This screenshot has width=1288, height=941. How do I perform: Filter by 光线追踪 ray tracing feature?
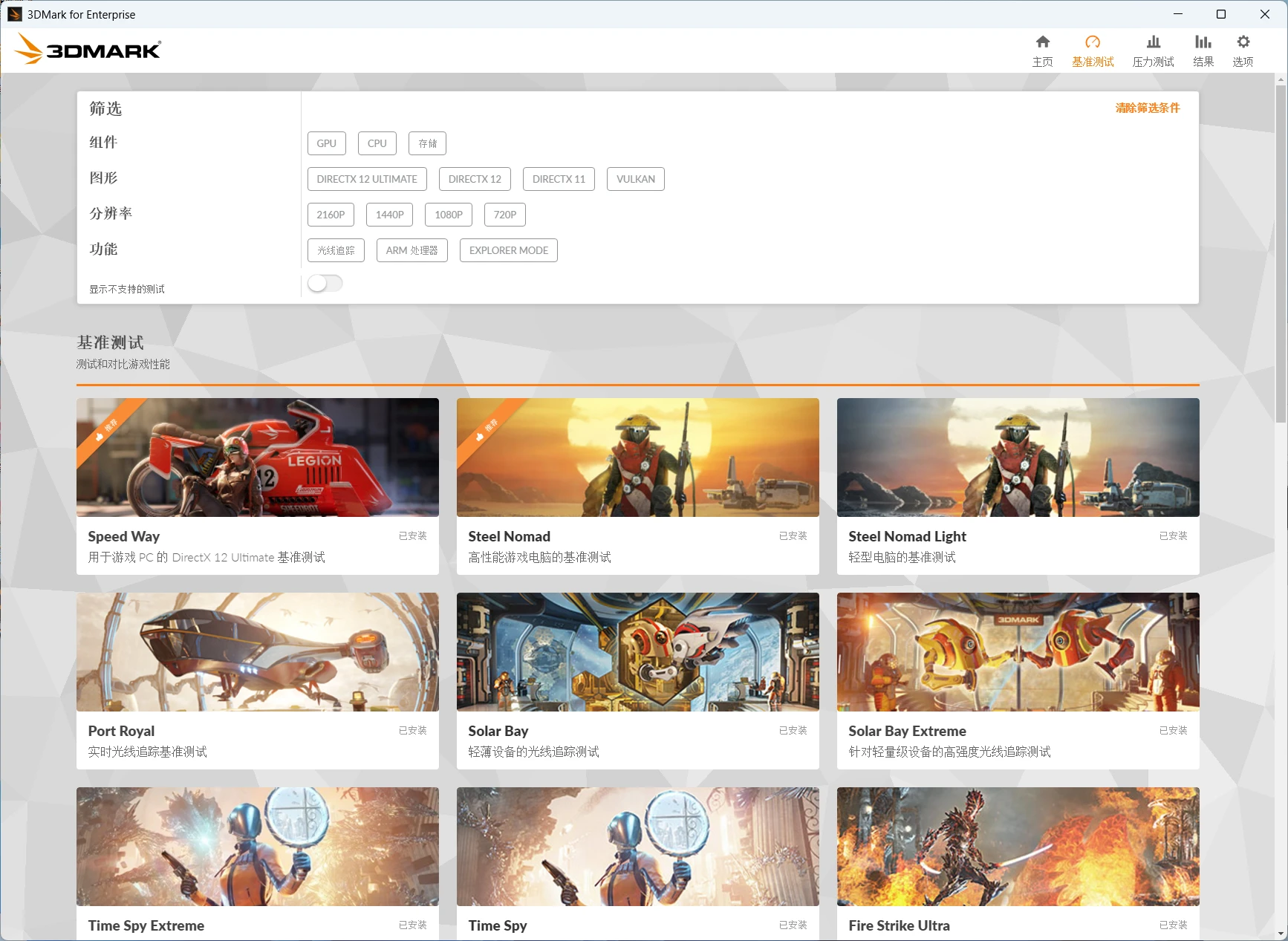(x=336, y=250)
